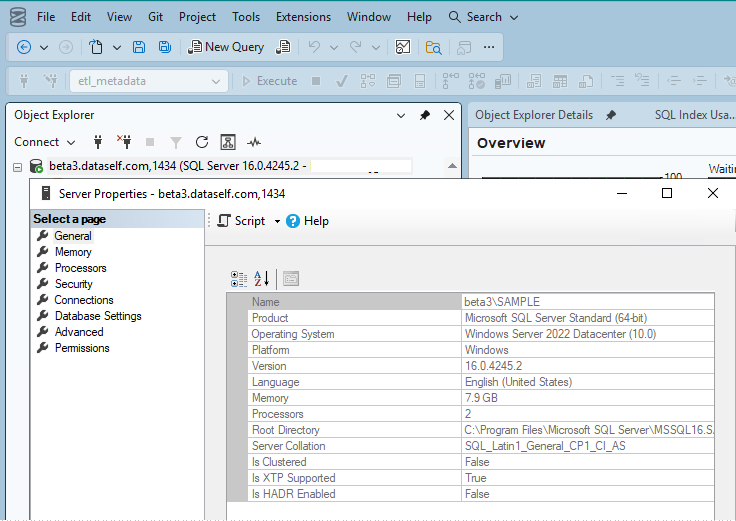Refresh the Object Explorer tree

[202, 142]
